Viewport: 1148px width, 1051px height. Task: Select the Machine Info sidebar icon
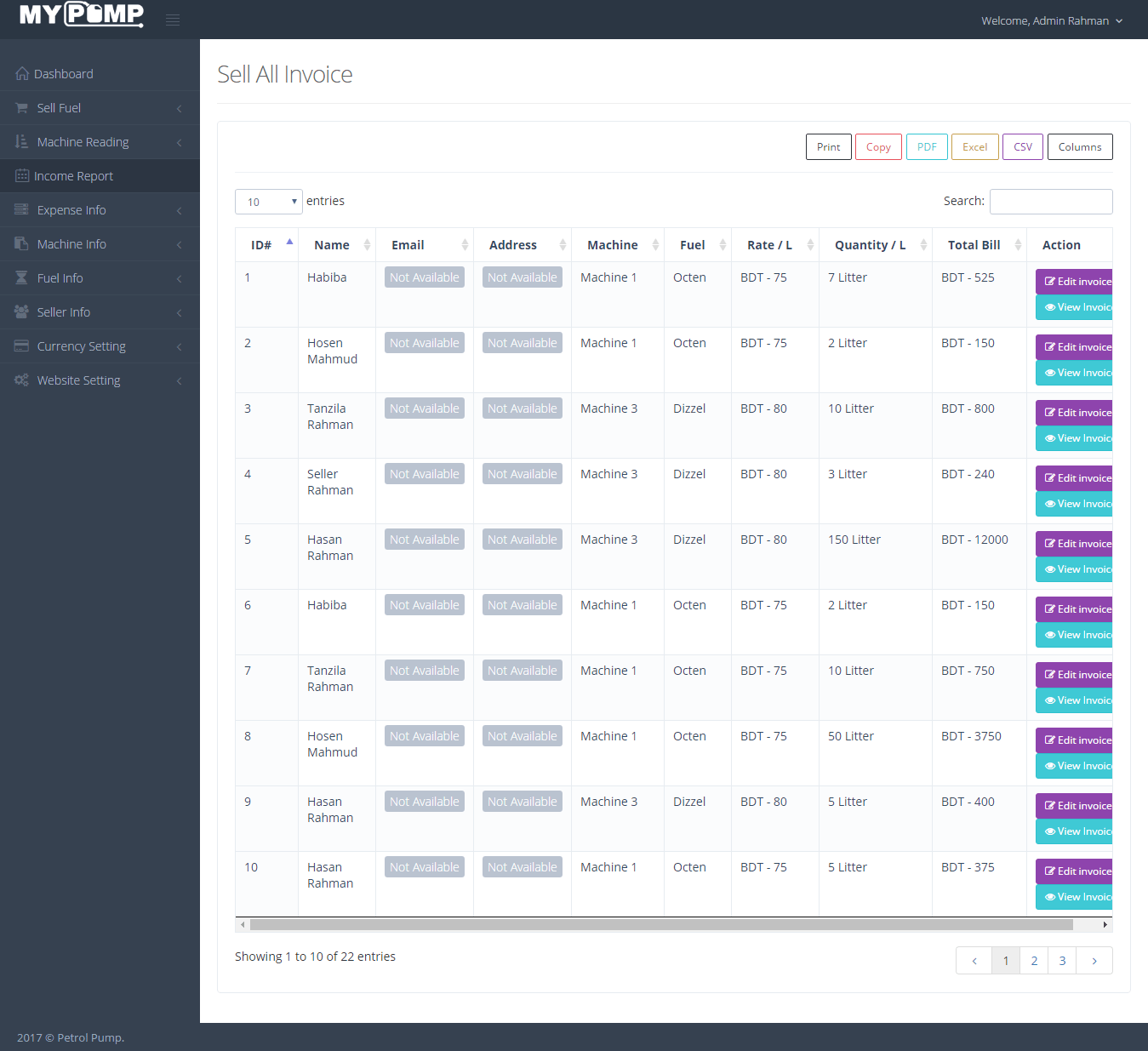pos(20,243)
